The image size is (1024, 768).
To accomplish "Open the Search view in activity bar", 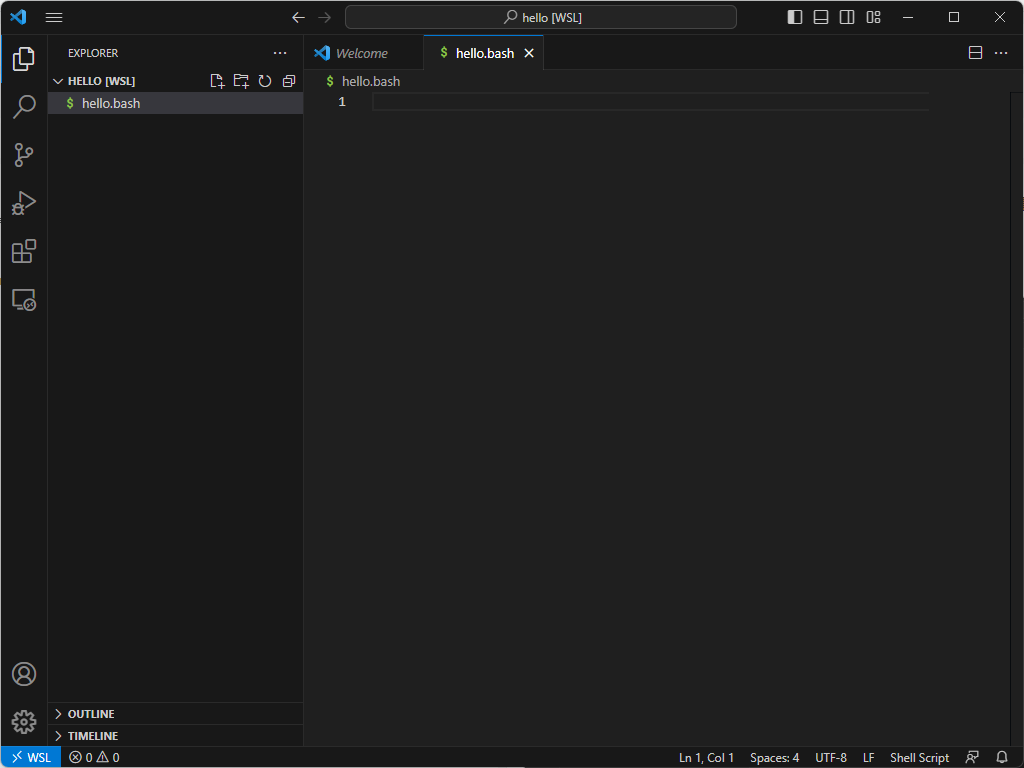I will click(x=24, y=106).
